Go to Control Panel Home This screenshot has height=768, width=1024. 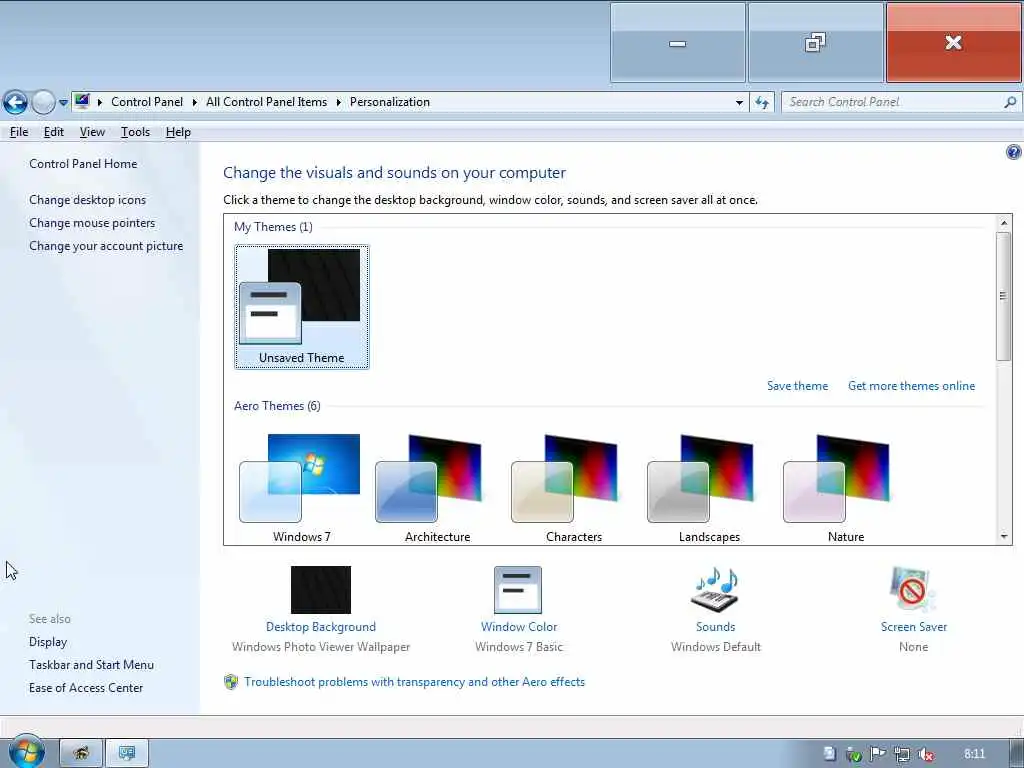click(x=83, y=164)
